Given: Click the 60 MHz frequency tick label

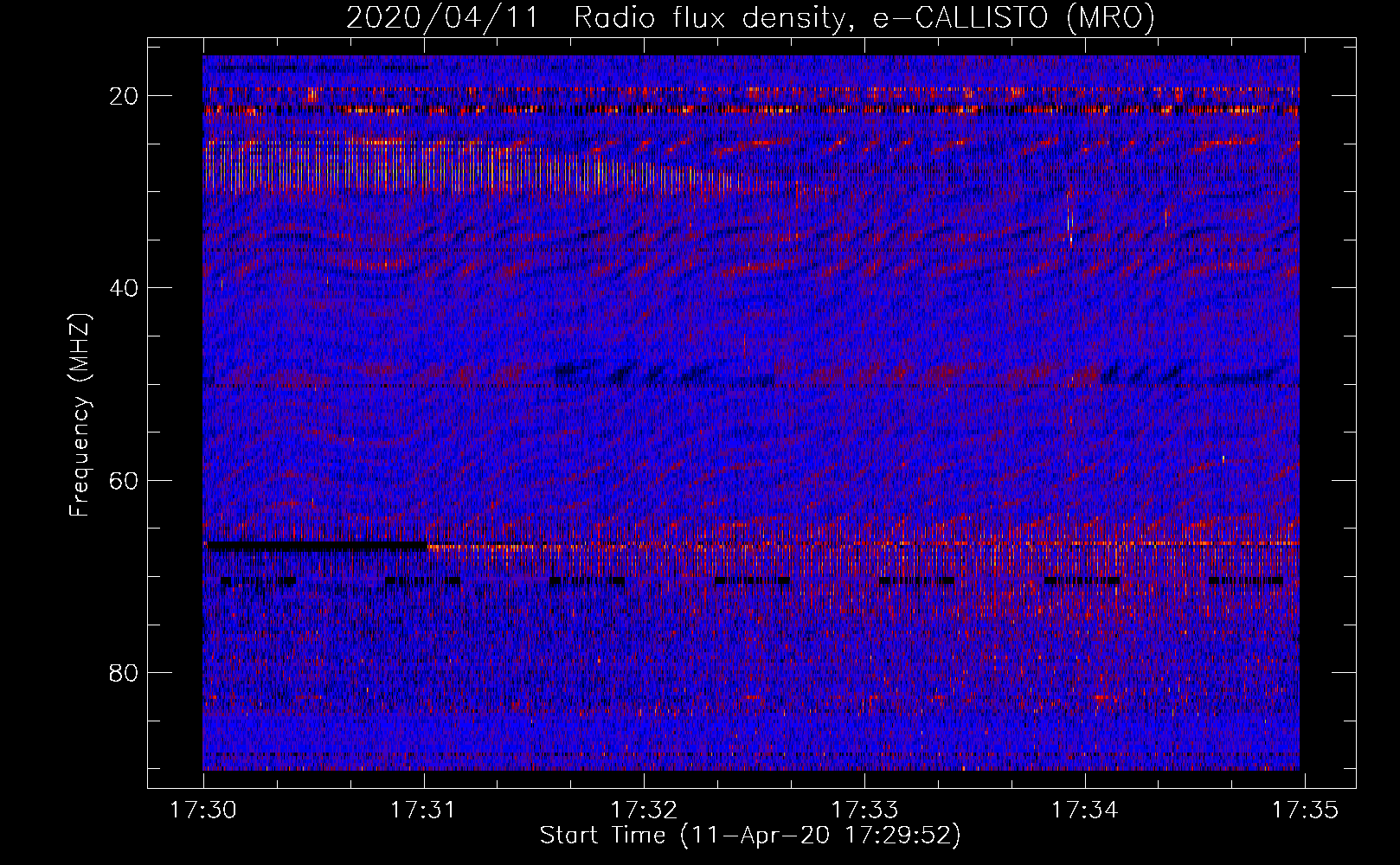Looking at the screenshot, I should (125, 480).
